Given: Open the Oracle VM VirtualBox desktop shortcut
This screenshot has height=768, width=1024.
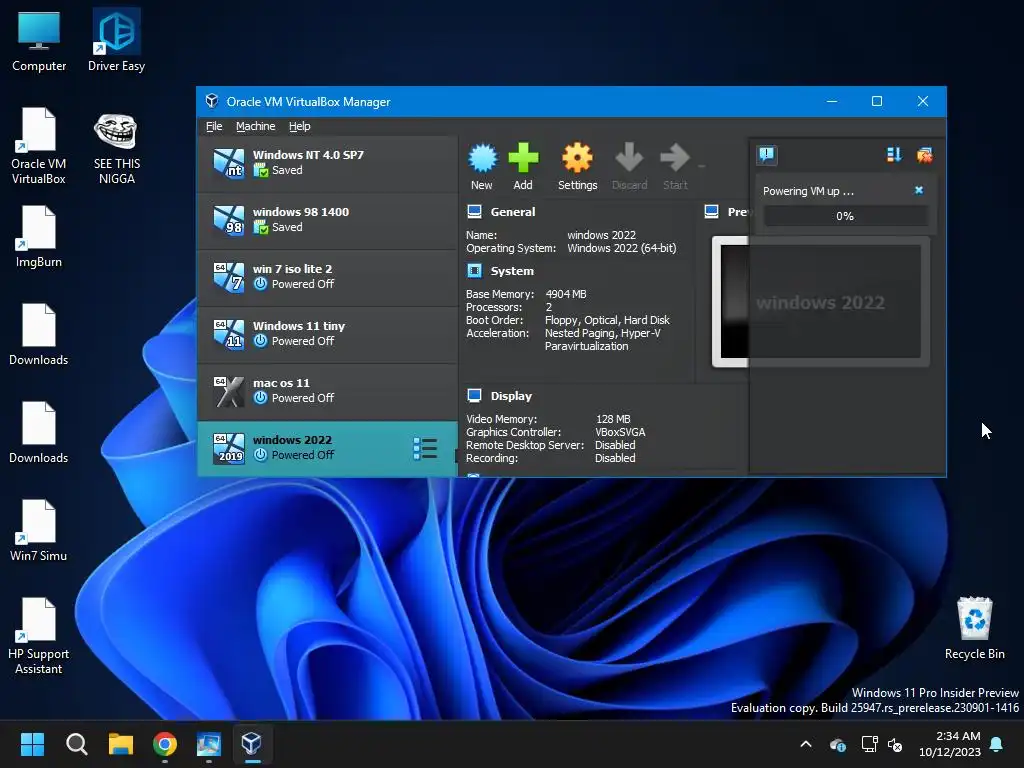Looking at the screenshot, I should tap(39, 146).
